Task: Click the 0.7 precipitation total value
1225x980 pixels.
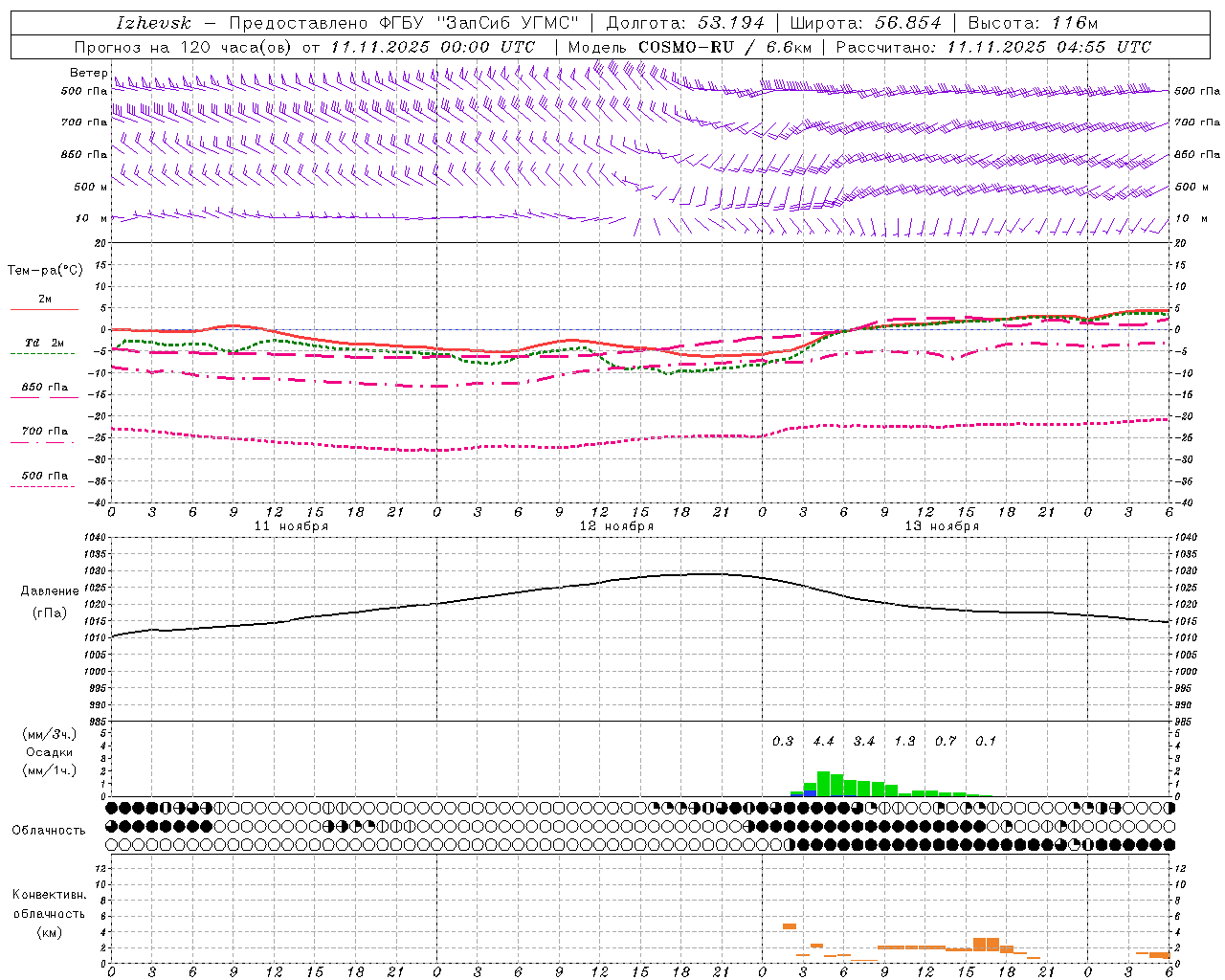Action: tap(946, 741)
